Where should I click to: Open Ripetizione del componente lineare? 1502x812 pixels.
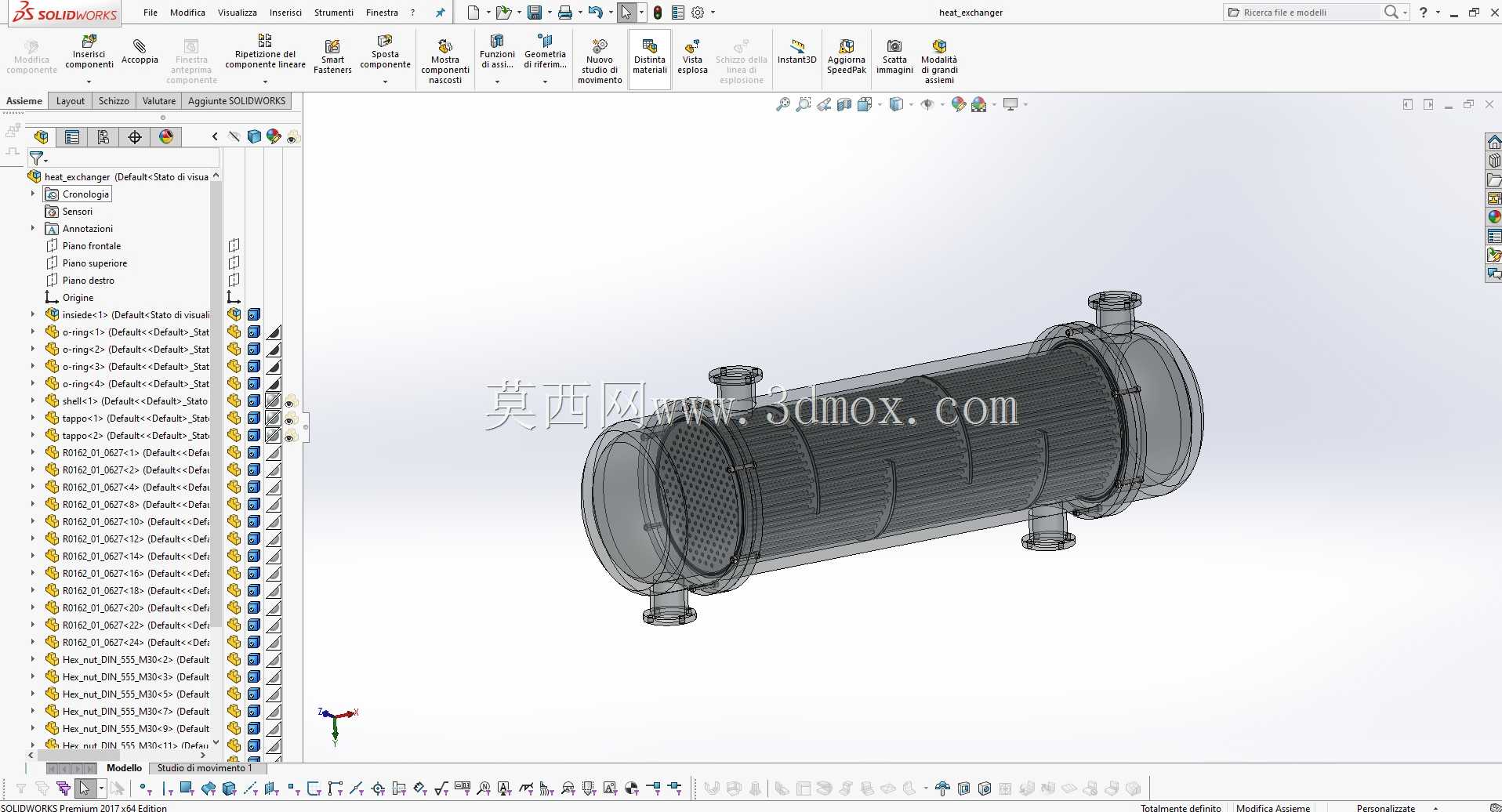[265, 52]
